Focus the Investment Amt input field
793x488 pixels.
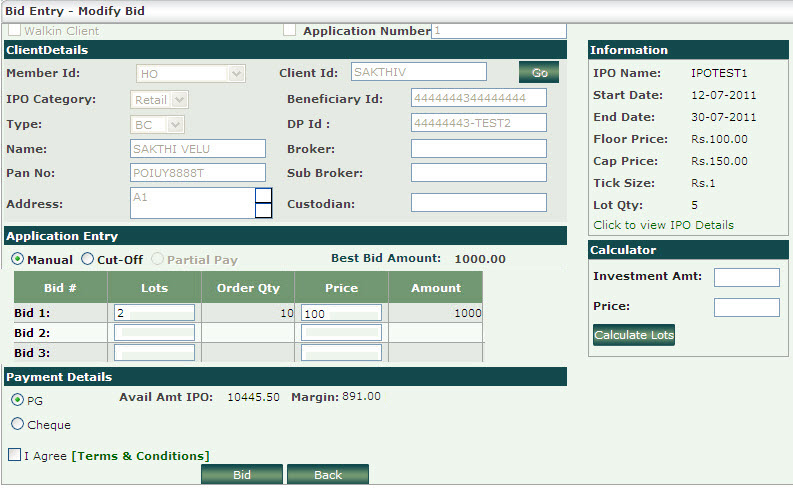point(746,277)
